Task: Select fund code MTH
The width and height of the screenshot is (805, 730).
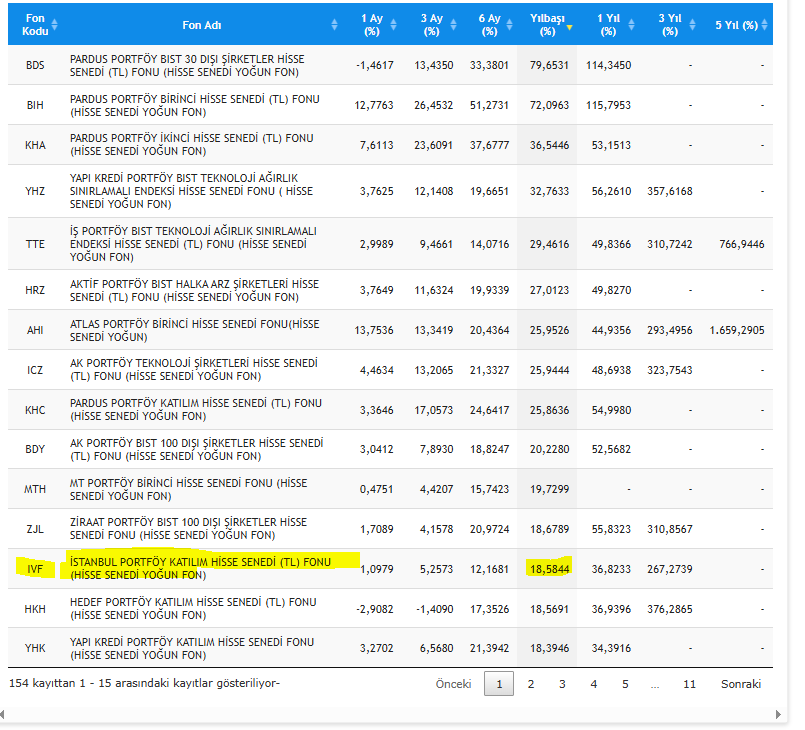Action: [35, 489]
